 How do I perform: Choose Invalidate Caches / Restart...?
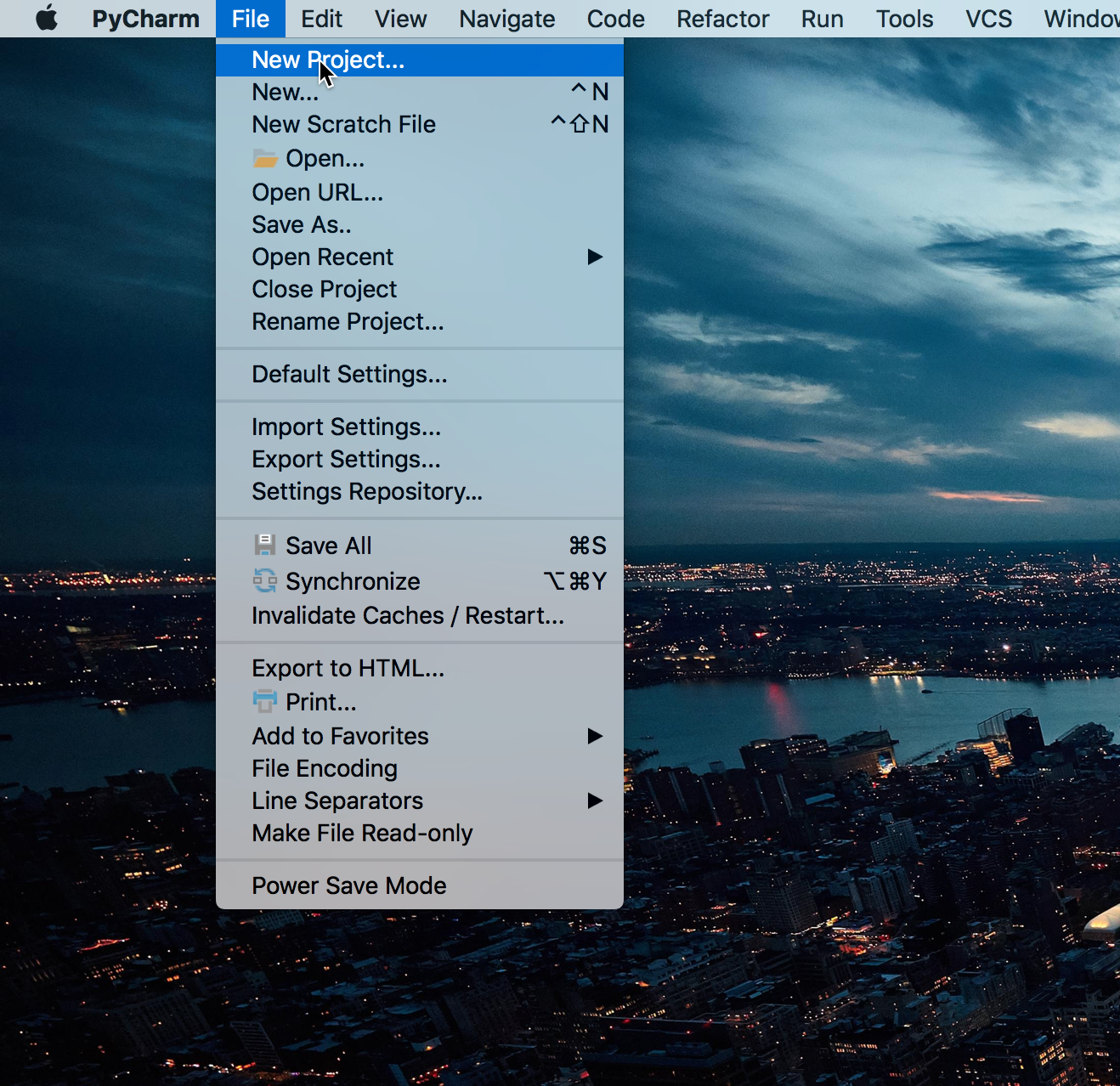coord(420,615)
